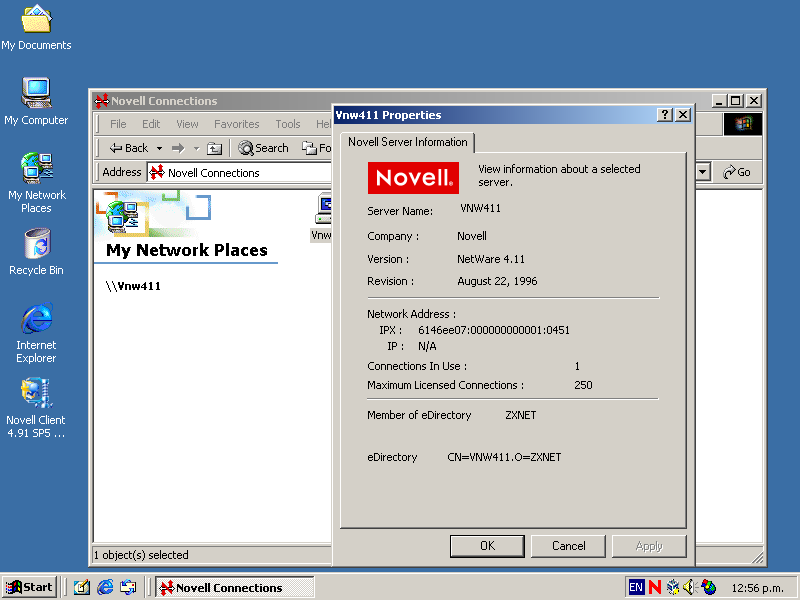
Task: Click the question mark help button in the dialog
Action: tap(665, 115)
